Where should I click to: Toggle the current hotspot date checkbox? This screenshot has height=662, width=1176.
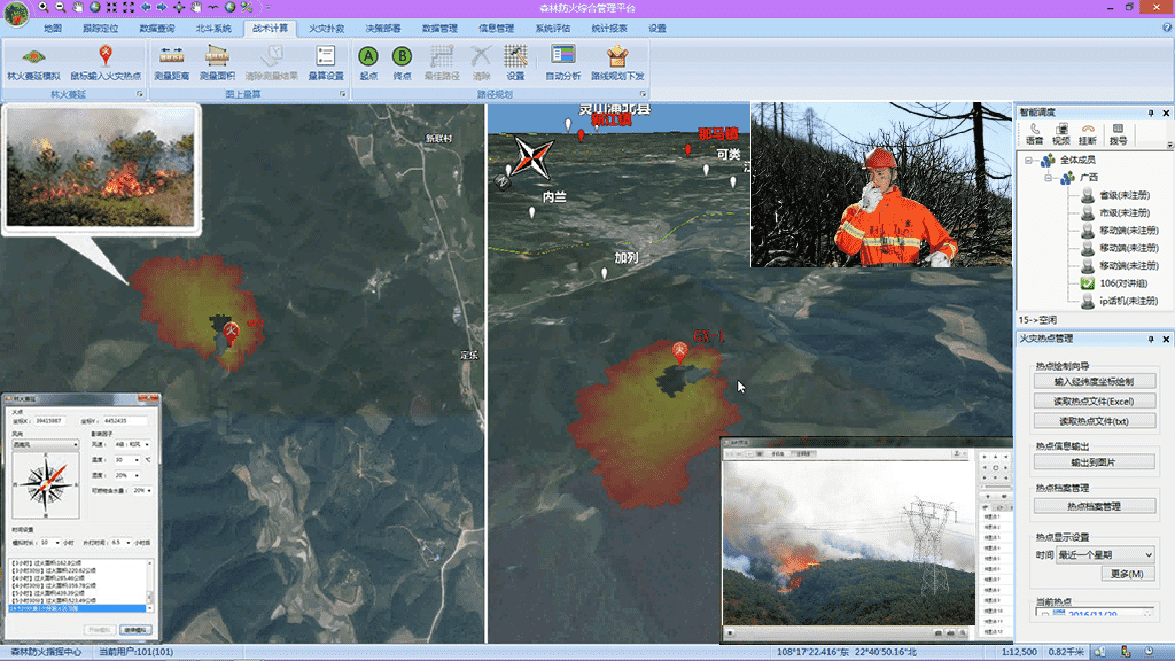coord(1045,614)
